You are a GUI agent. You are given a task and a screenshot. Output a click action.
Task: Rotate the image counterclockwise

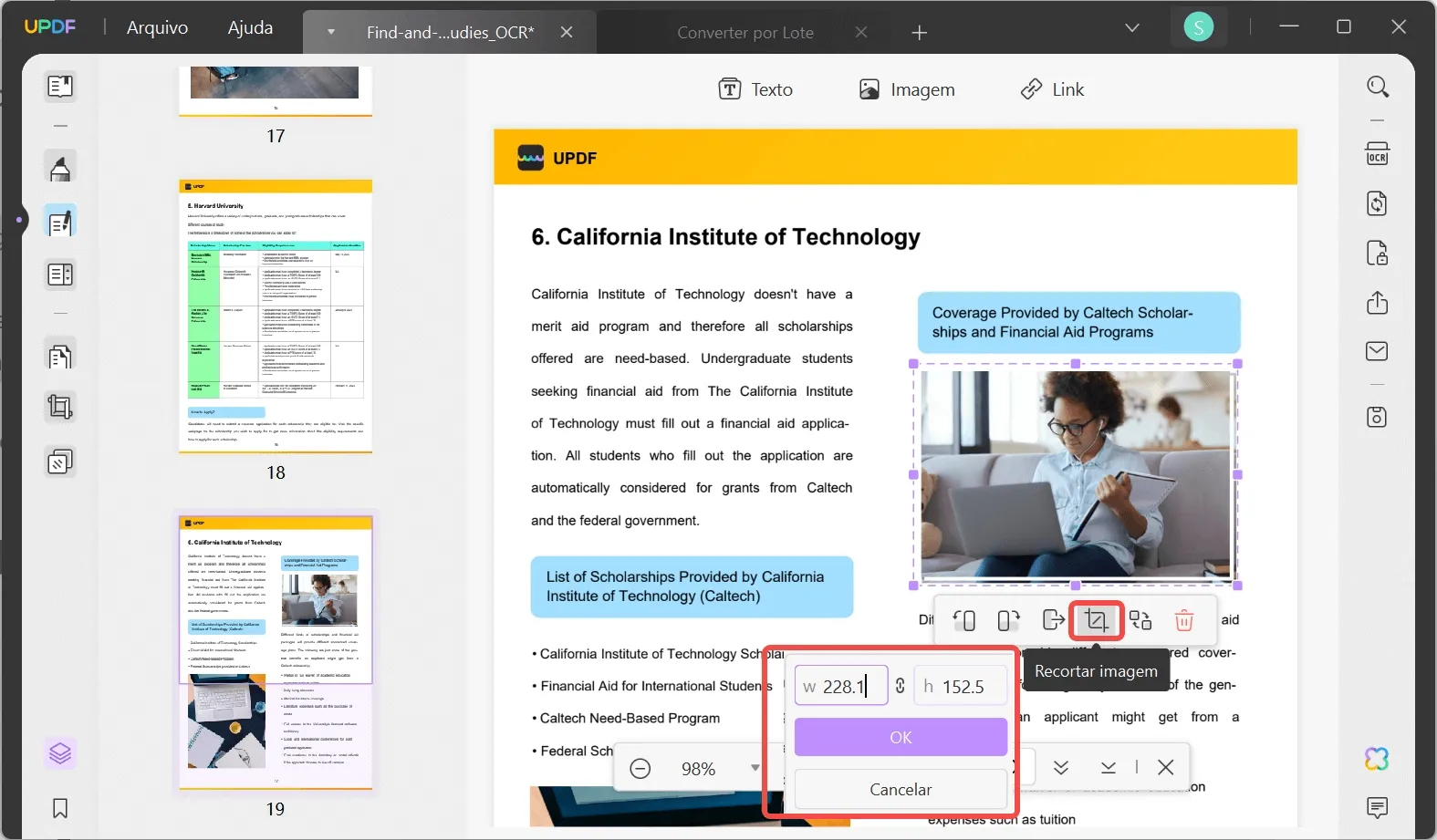click(x=964, y=621)
